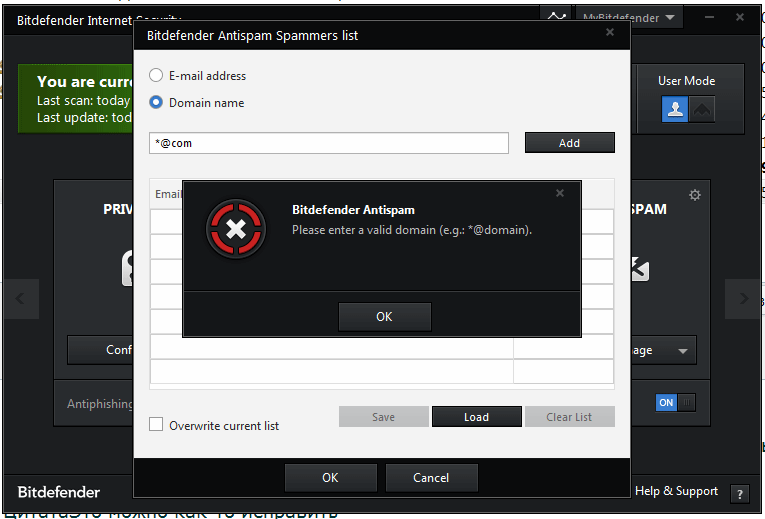Toggle the ON switch in main window

(x=675, y=402)
